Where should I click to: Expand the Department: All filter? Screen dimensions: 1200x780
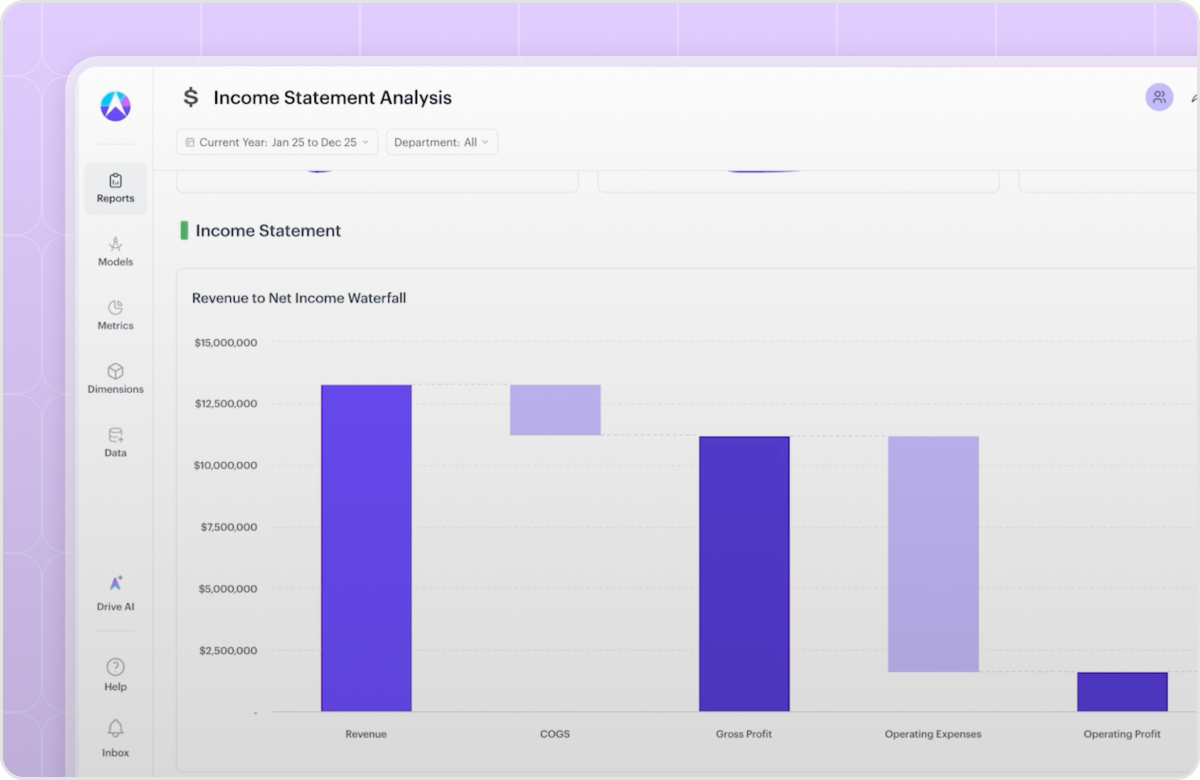click(x=442, y=142)
